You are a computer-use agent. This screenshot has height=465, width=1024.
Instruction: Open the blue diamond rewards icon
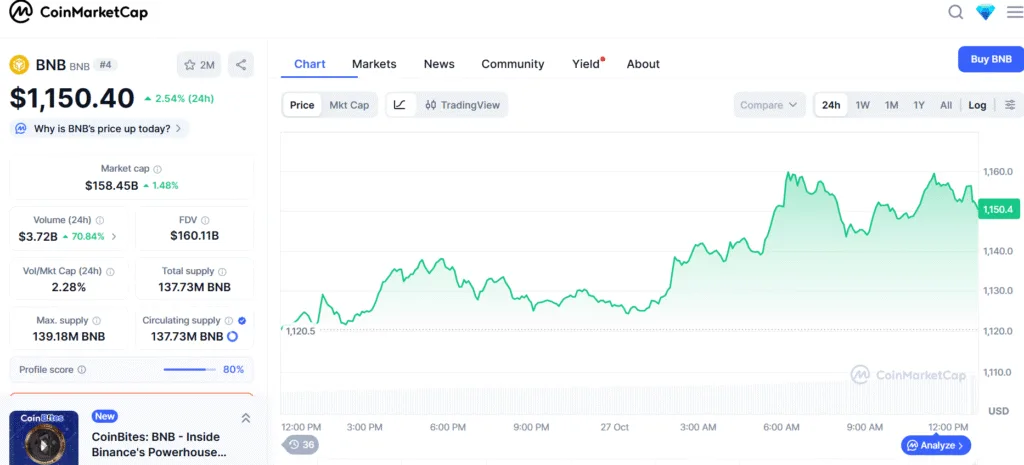pyautogui.click(x=986, y=12)
